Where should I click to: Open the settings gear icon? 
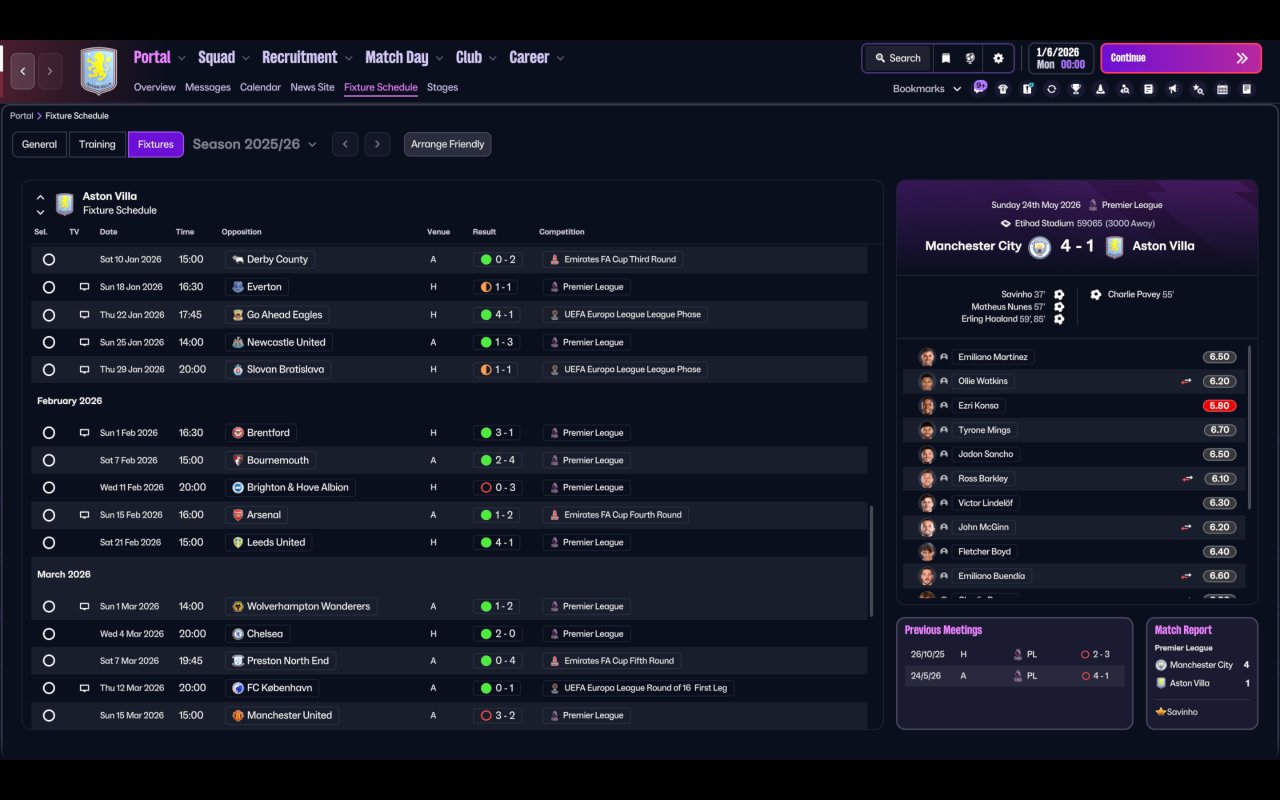click(998, 58)
